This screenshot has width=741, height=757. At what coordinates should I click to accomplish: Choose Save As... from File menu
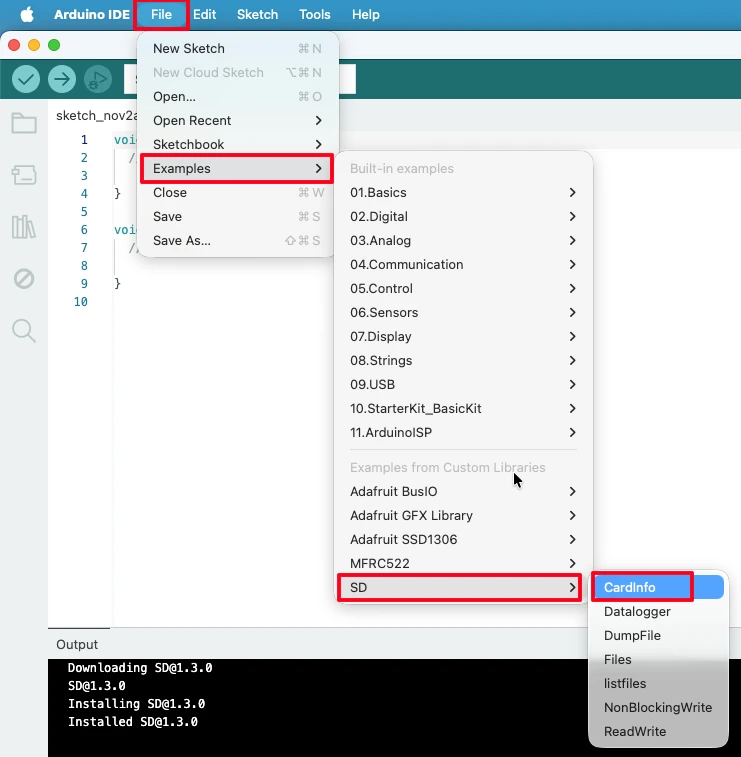tap(237, 240)
